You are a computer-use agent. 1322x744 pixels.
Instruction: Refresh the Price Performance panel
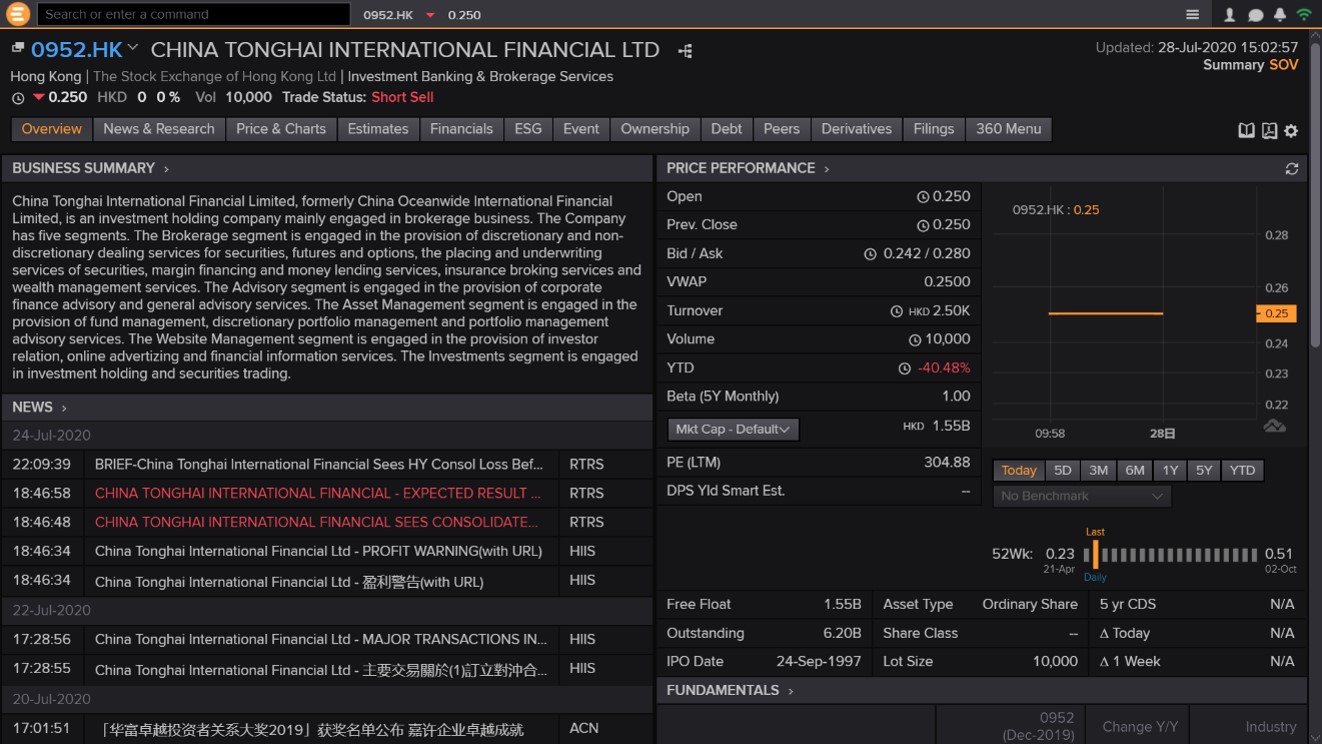[1292, 169]
